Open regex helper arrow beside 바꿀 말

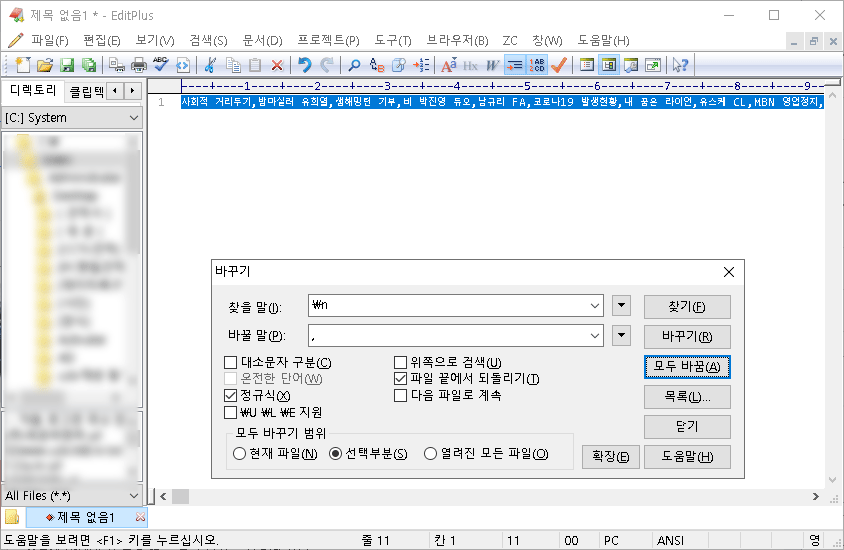coord(621,336)
